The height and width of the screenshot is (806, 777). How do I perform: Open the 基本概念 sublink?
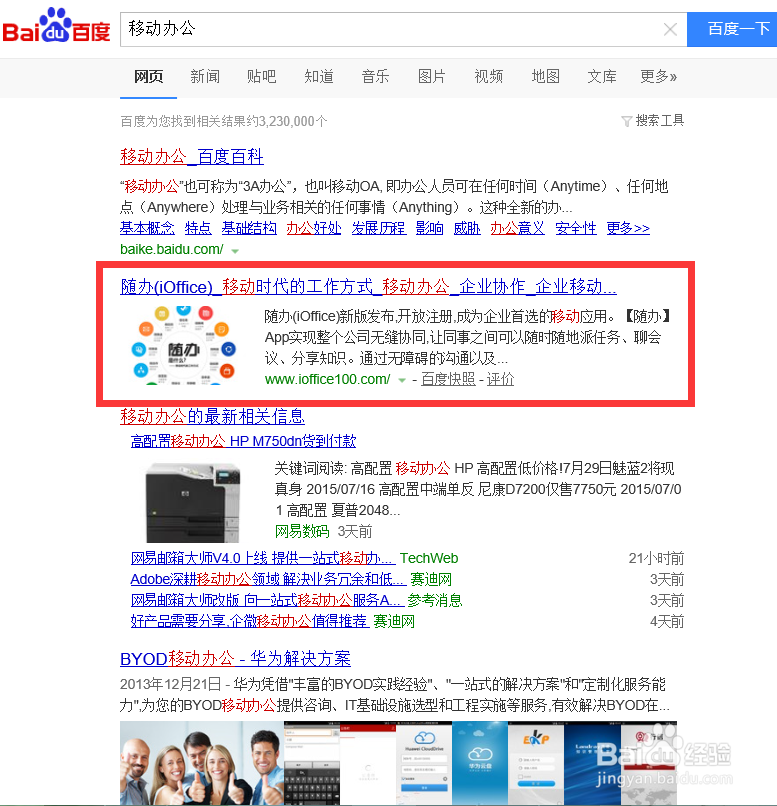click(147, 228)
